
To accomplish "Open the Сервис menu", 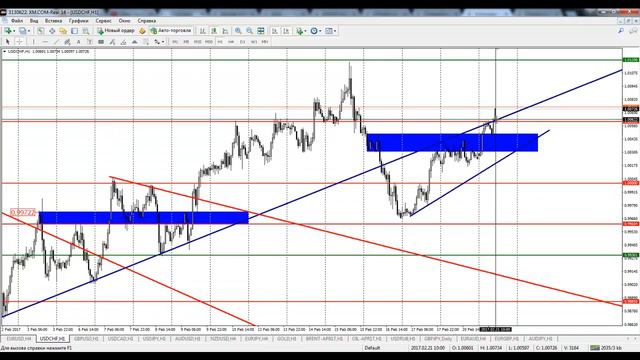I will click(x=103, y=20).
